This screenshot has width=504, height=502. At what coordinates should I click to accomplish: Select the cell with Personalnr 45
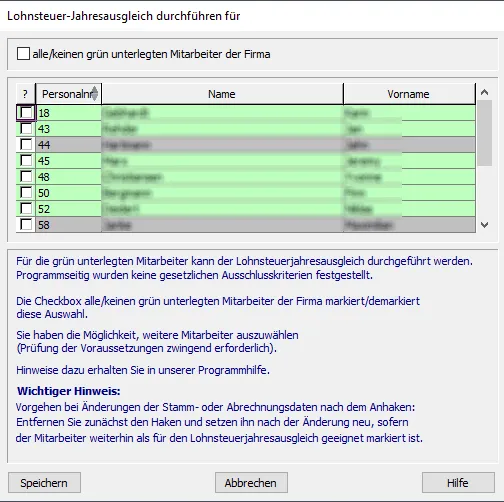point(68,161)
